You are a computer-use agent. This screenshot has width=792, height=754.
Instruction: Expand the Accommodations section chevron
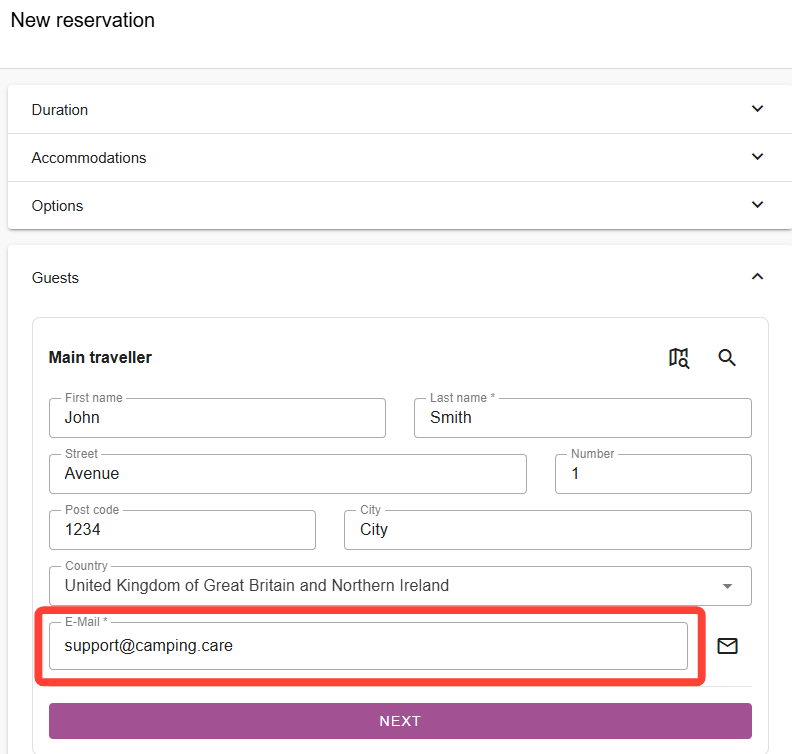click(x=757, y=157)
